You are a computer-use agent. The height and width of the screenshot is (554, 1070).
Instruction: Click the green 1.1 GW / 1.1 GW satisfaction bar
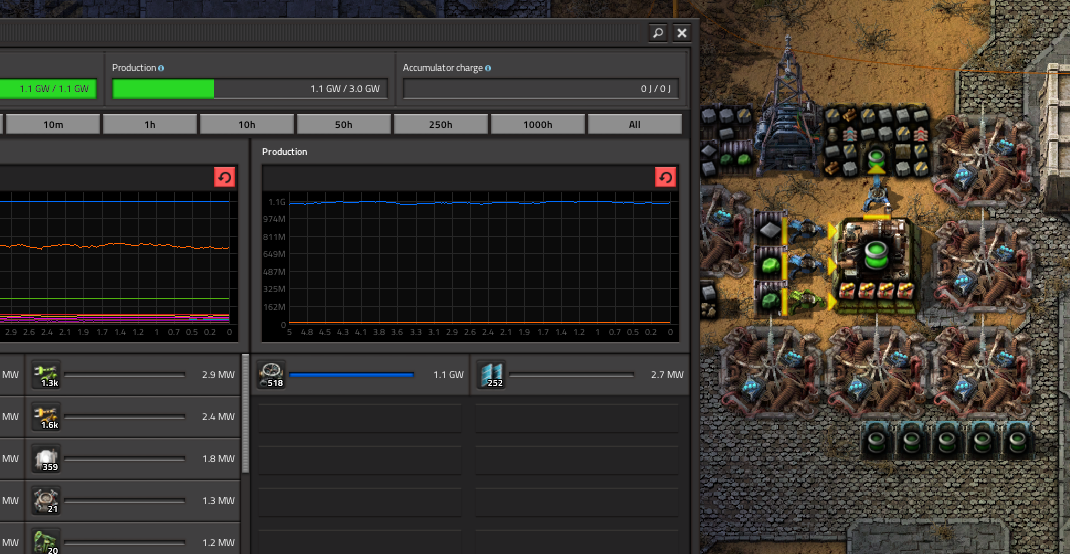click(x=48, y=89)
